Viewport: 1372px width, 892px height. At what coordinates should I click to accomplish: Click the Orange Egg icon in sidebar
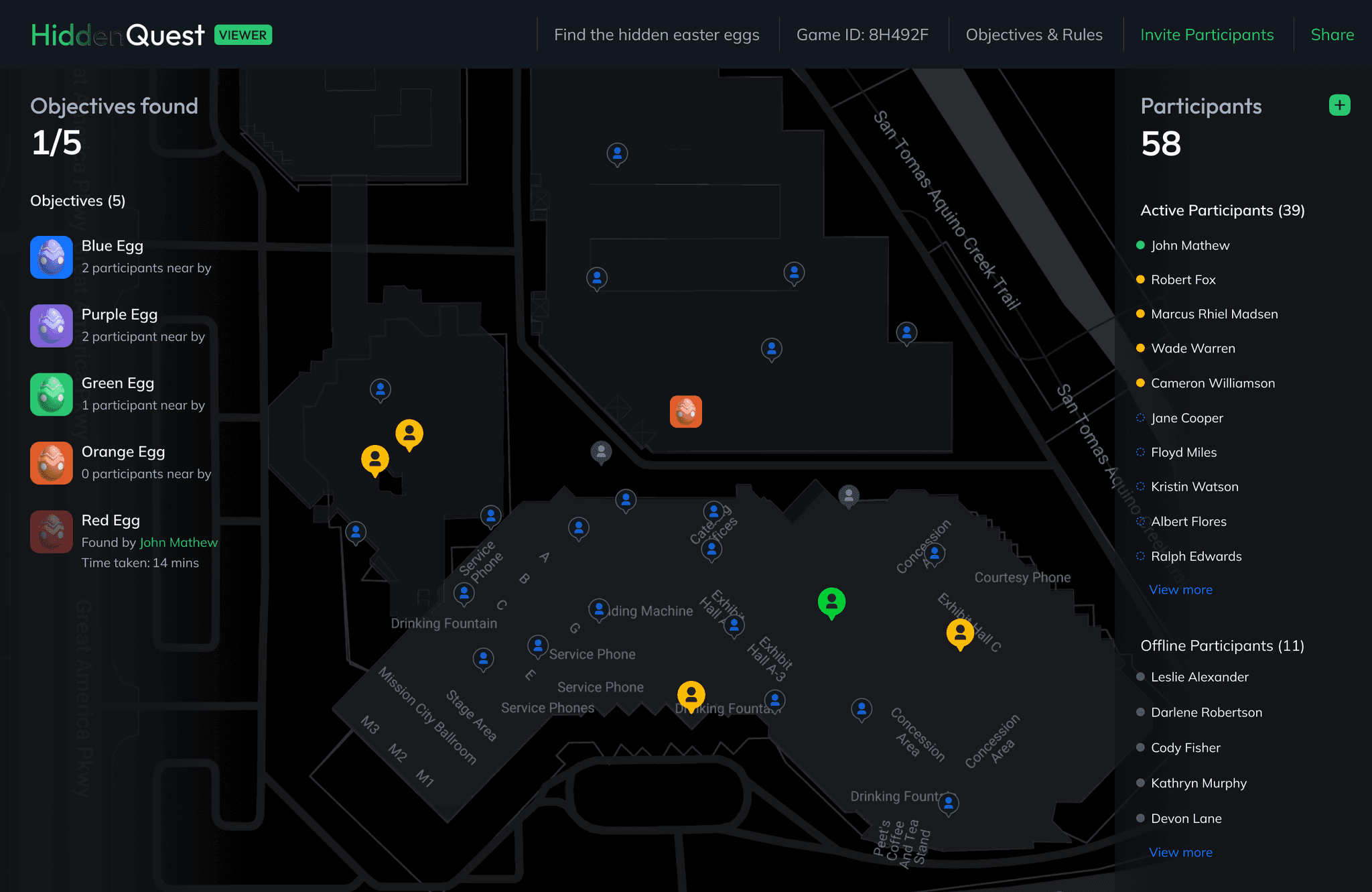coord(52,463)
